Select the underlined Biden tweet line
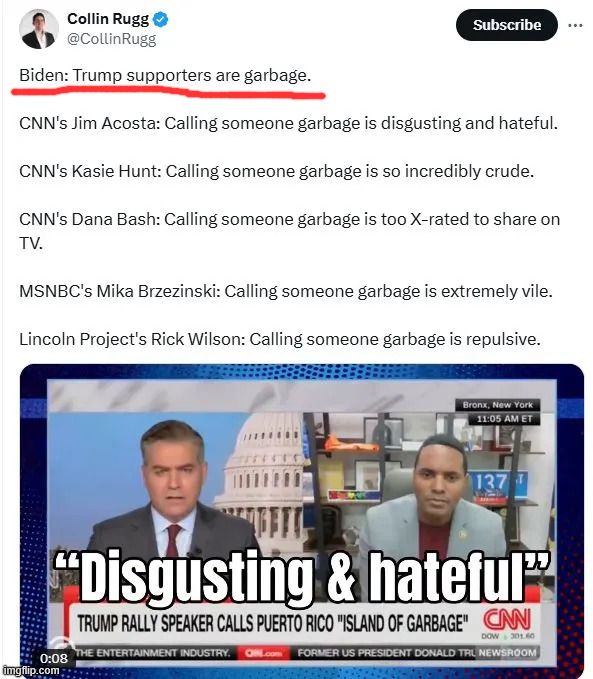 click(x=165, y=75)
